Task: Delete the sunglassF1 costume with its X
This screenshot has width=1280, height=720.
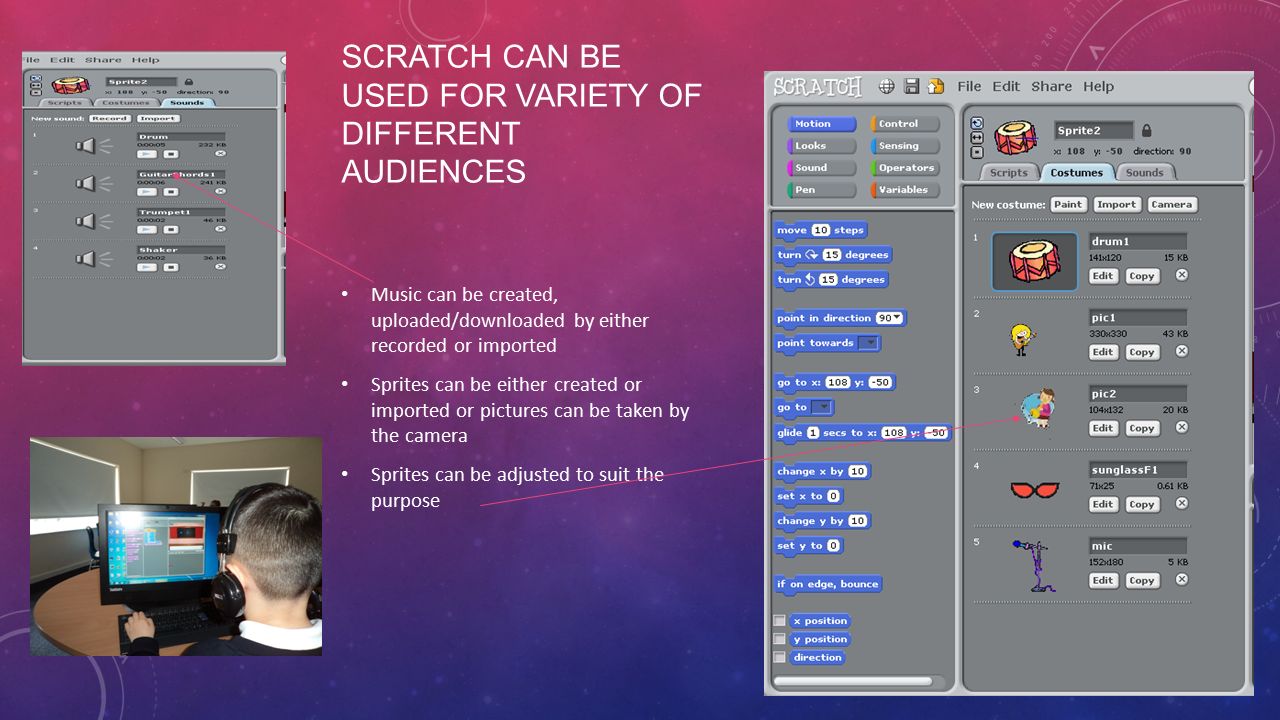Action: tap(1181, 503)
